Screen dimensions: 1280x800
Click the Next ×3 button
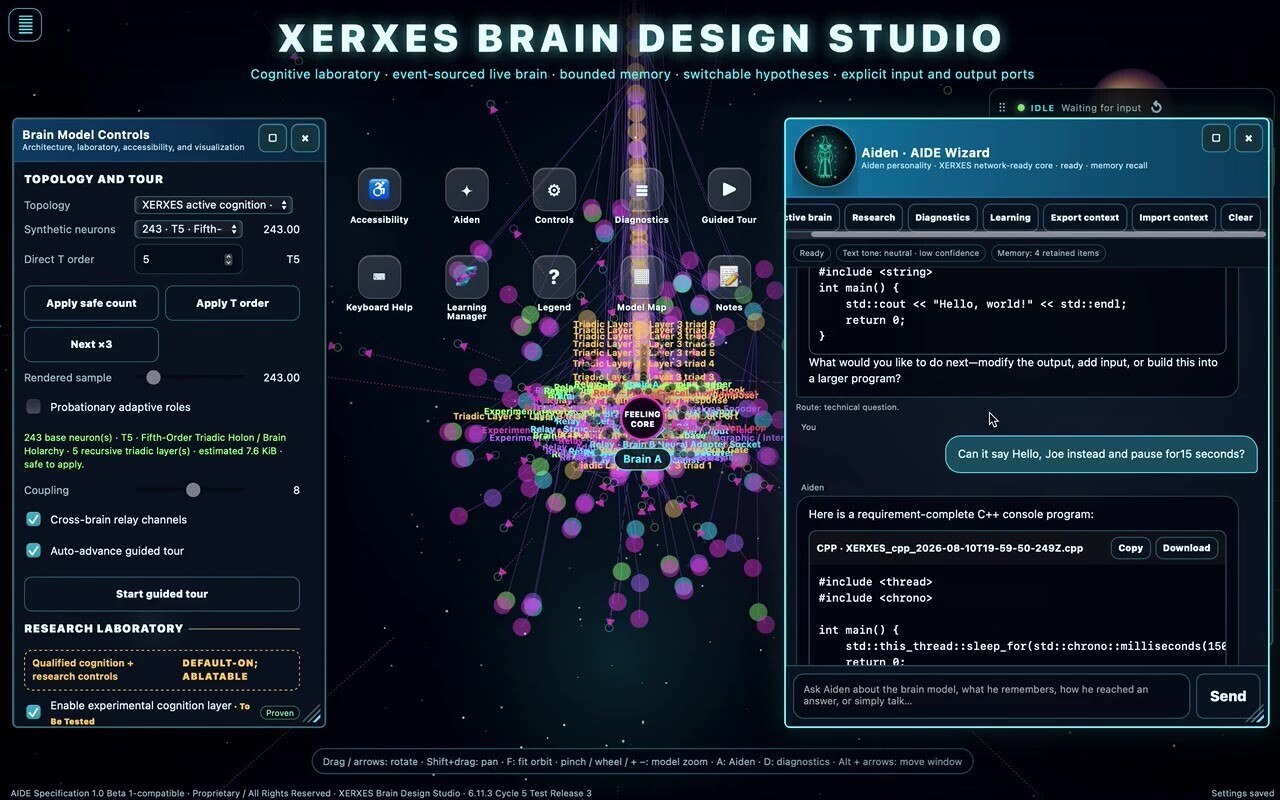(x=91, y=344)
